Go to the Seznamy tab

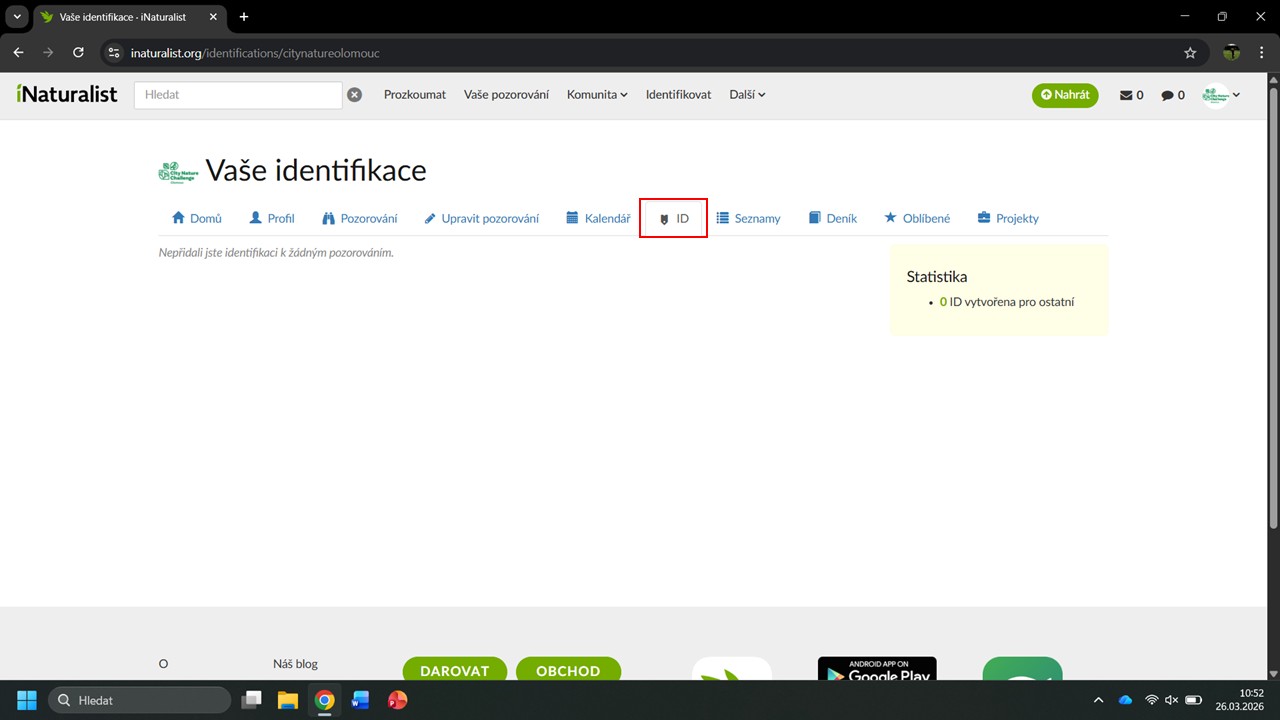click(748, 218)
